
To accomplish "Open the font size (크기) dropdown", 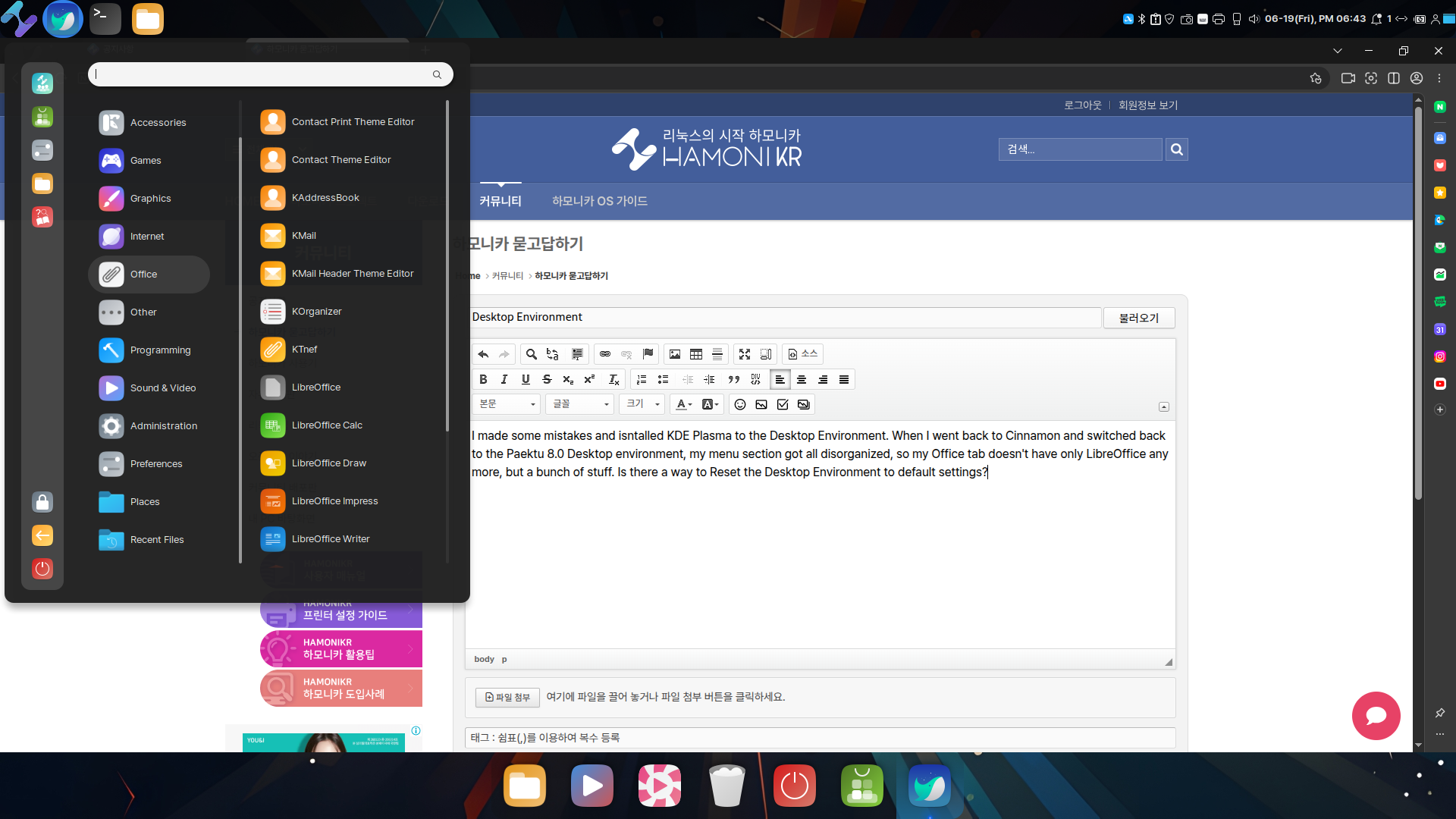I will [642, 404].
